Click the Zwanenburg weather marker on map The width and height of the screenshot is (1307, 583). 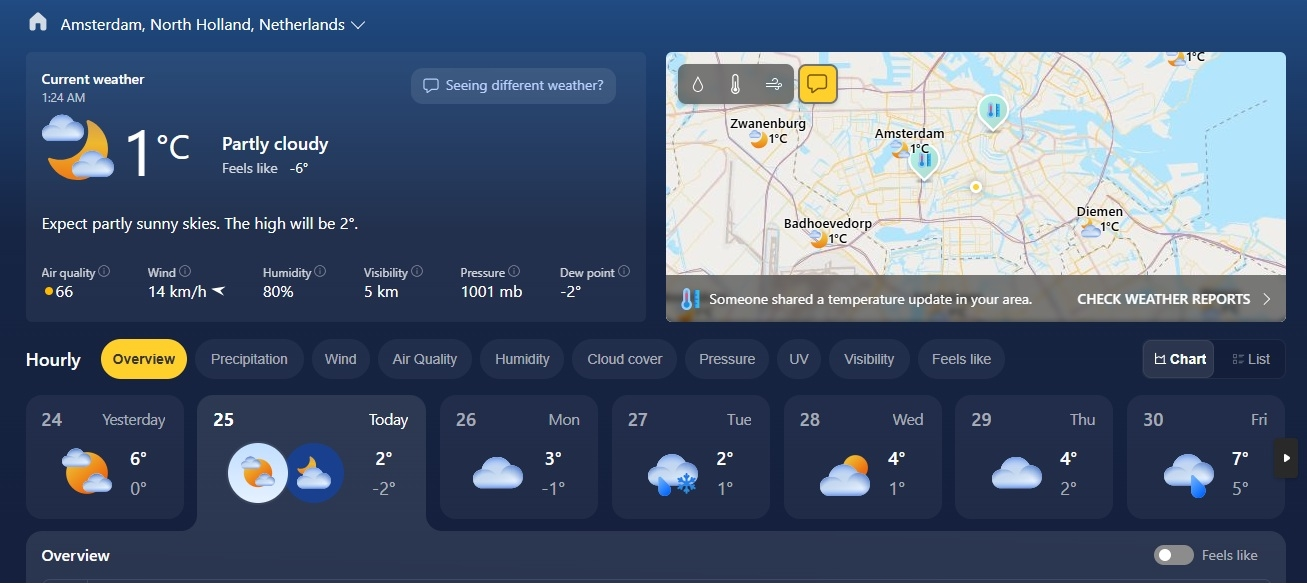tap(768, 132)
